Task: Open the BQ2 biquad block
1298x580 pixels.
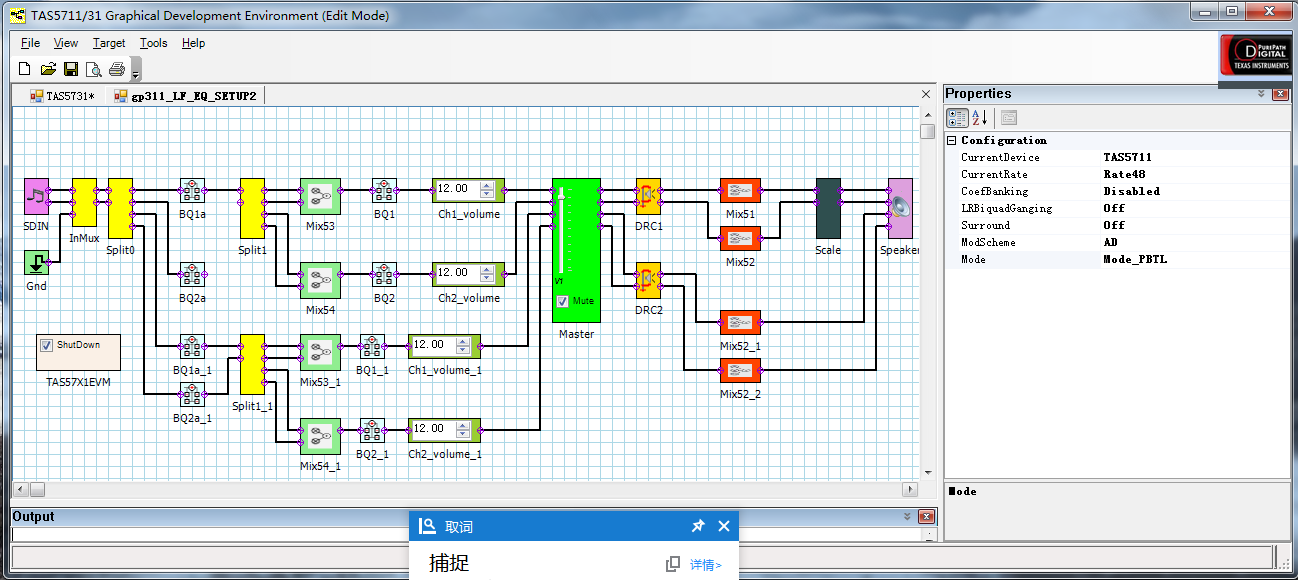Action: [x=384, y=275]
